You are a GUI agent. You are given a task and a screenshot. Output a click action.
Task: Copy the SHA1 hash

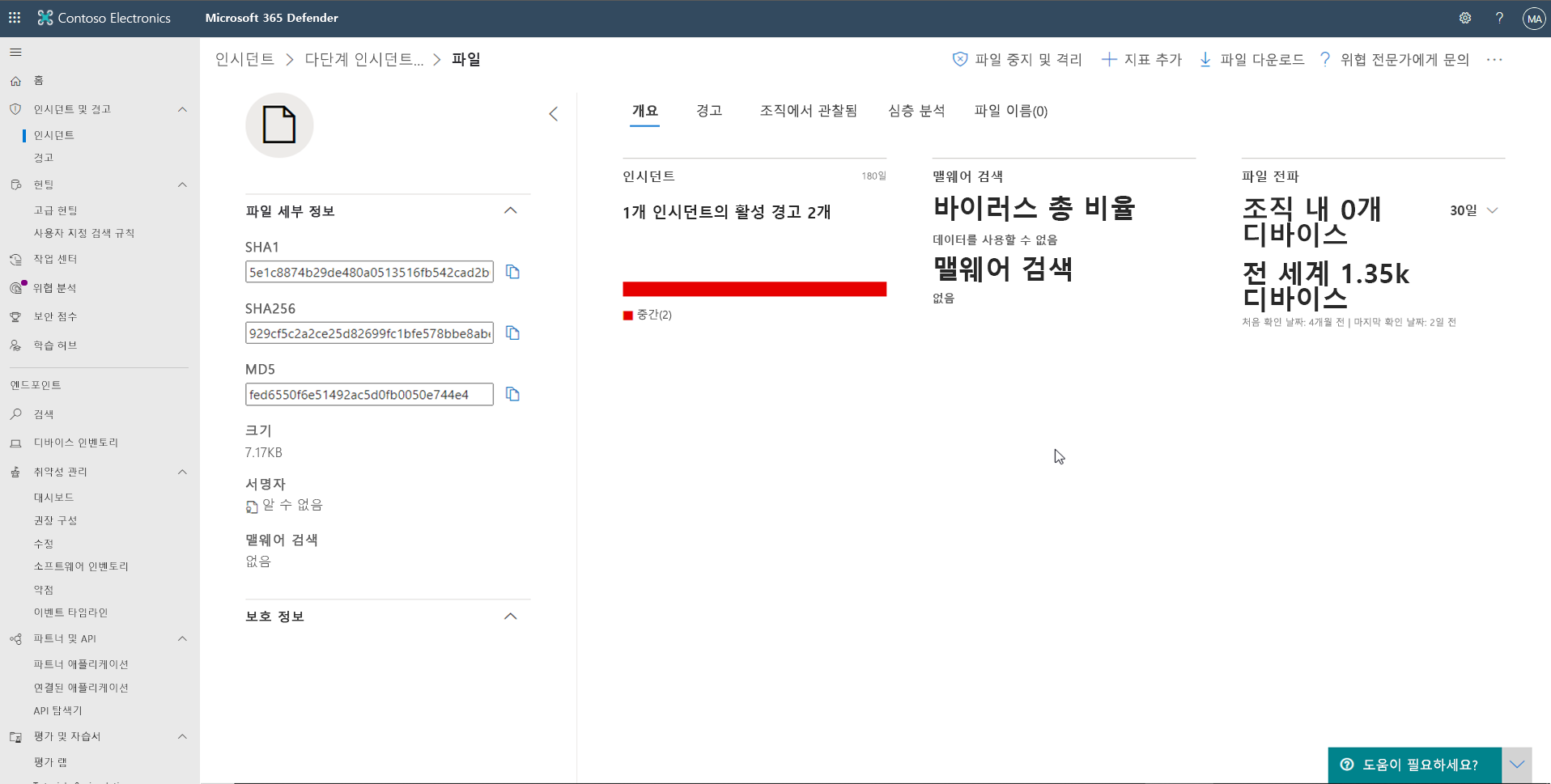click(x=512, y=272)
